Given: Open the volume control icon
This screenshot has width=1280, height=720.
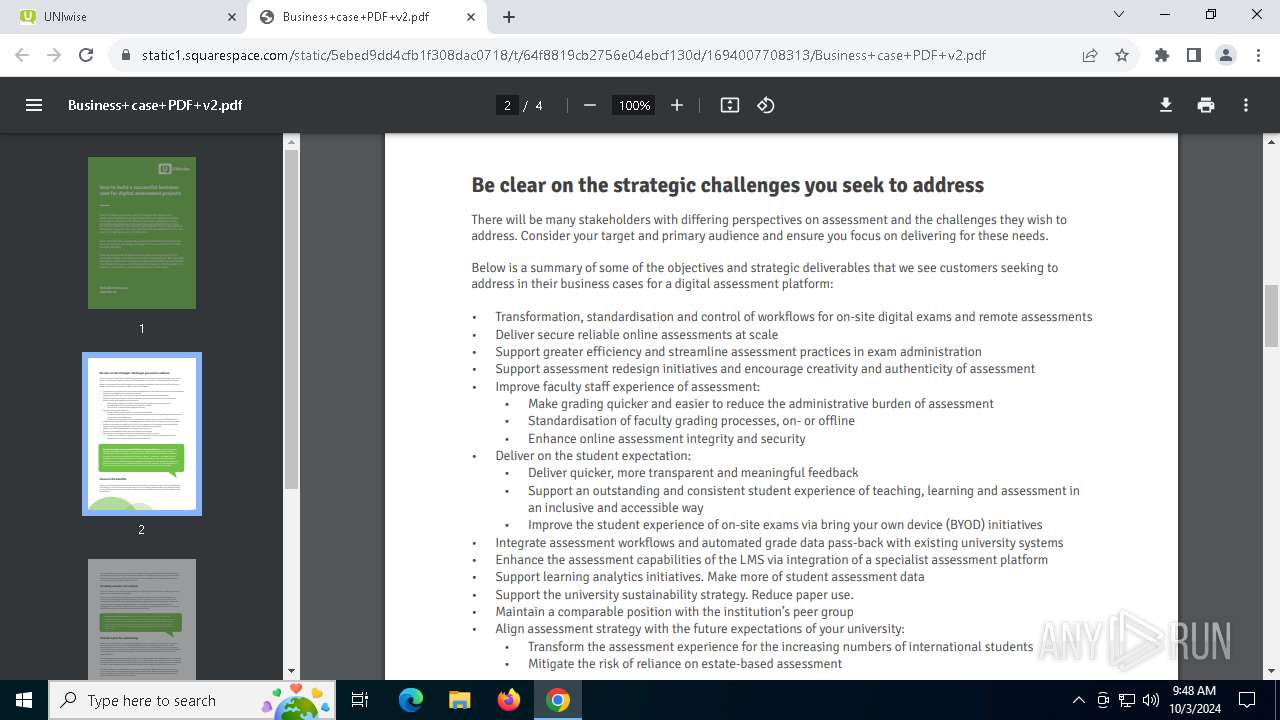Looking at the screenshot, I should tap(1150, 700).
